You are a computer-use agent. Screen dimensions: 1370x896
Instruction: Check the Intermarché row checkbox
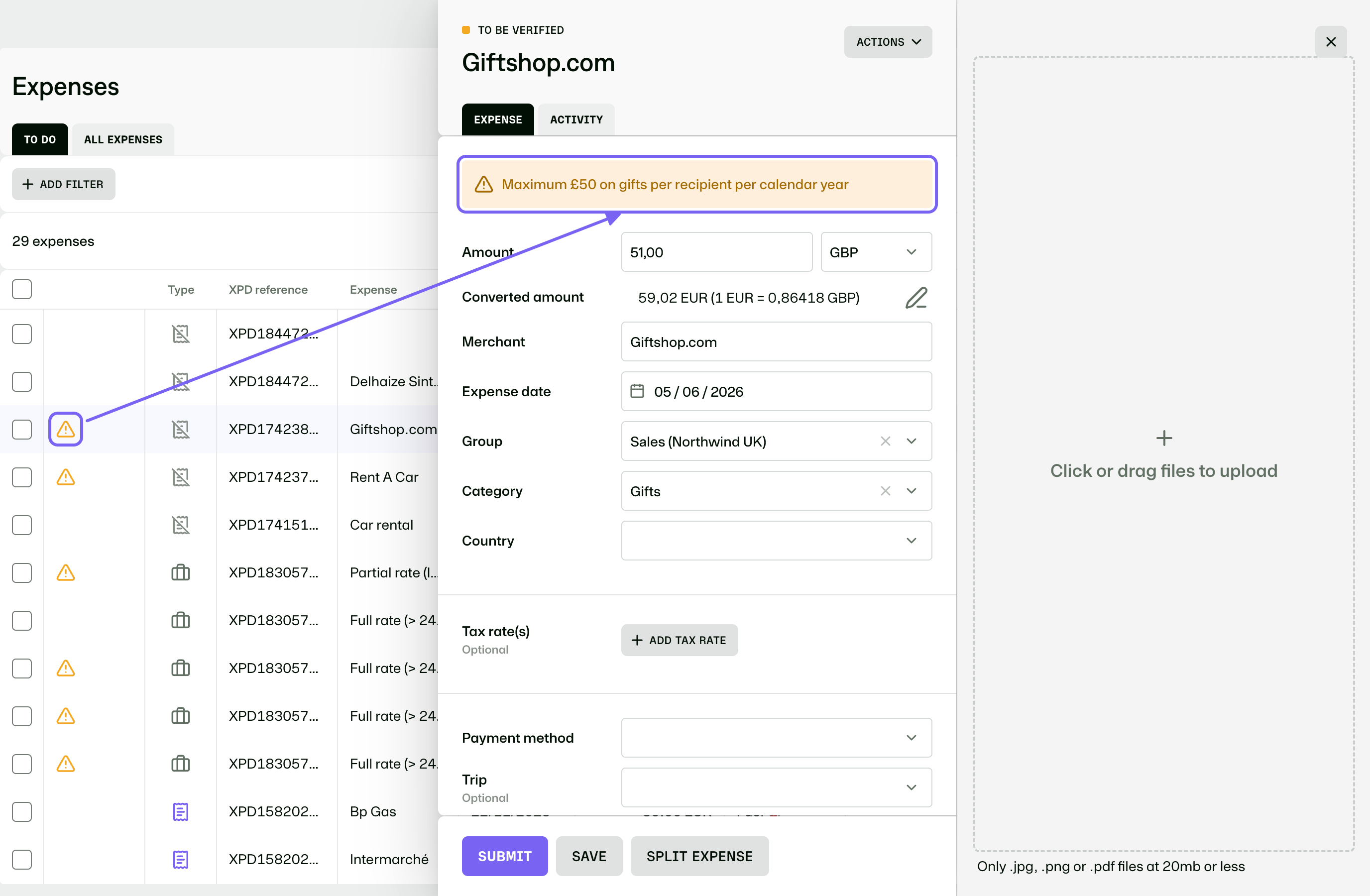pyautogui.click(x=22, y=859)
